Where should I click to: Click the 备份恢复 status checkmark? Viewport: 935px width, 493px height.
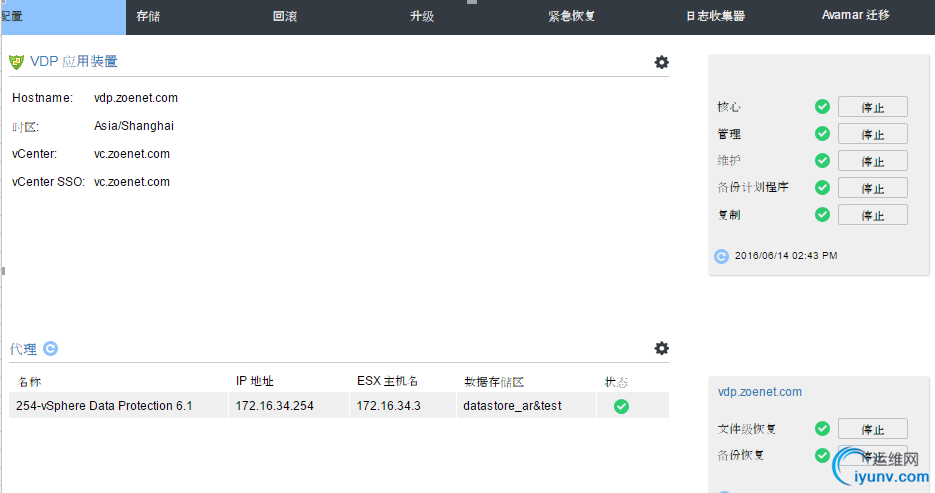pyautogui.click(x=822, y=455)
